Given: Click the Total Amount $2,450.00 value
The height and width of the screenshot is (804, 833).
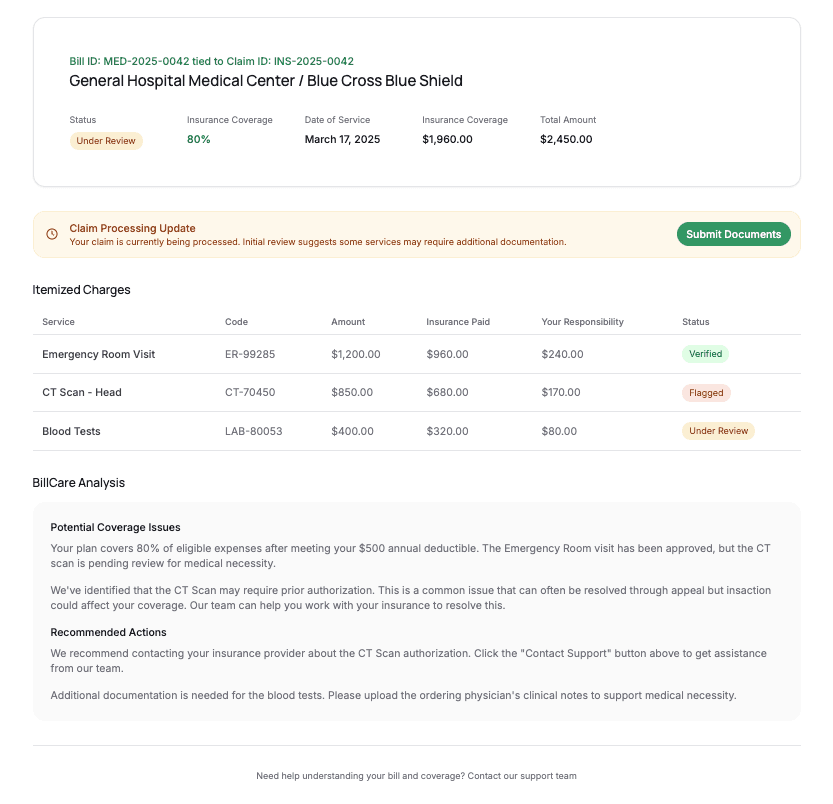Looking at the screenshot, I should click(x=566, y=139).
